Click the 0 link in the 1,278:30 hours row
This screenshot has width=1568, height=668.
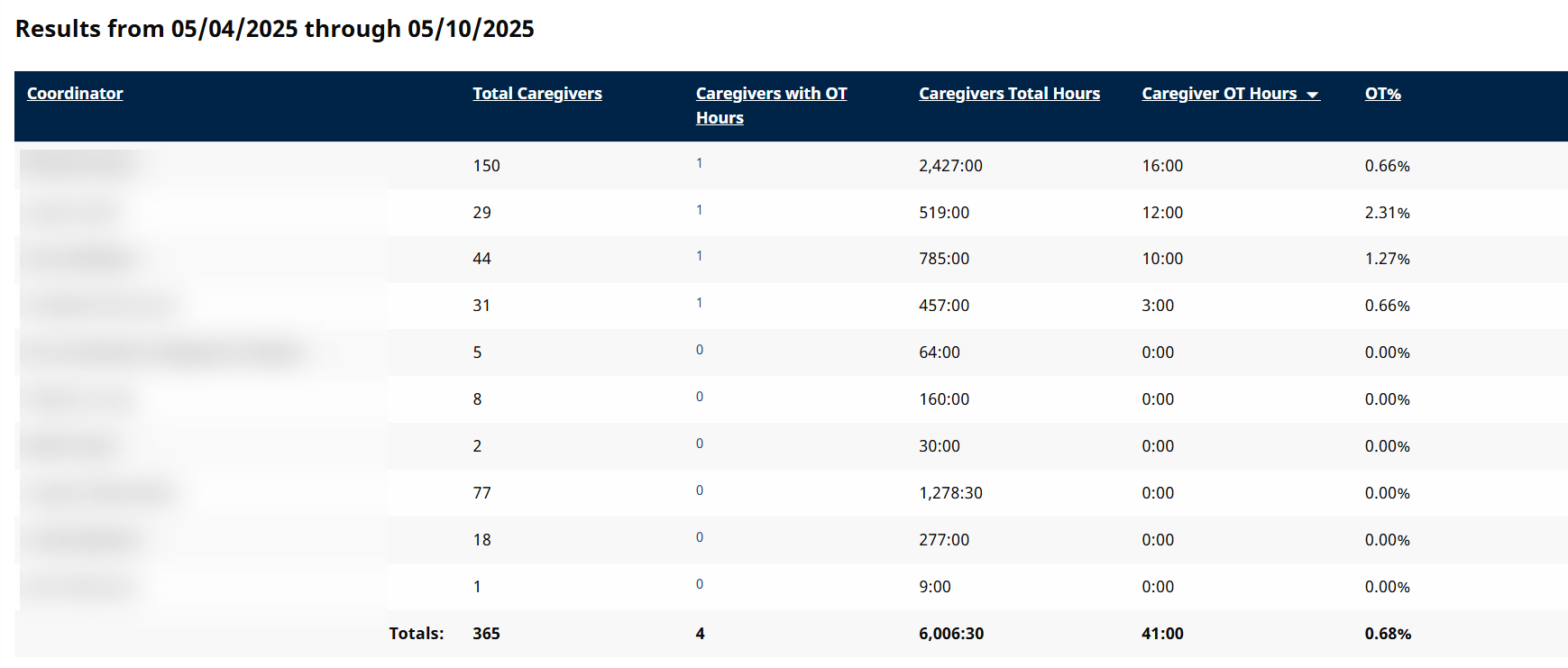click(699, 490)
